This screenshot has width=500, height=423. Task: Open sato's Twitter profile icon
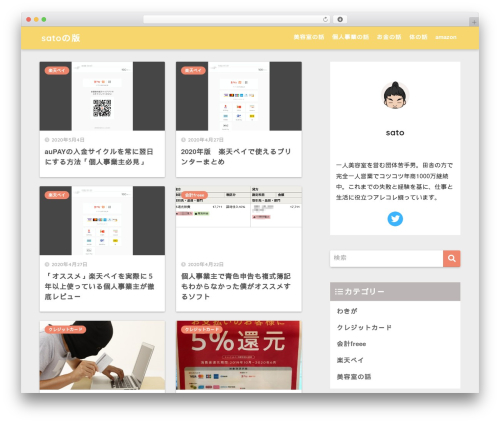395,219
